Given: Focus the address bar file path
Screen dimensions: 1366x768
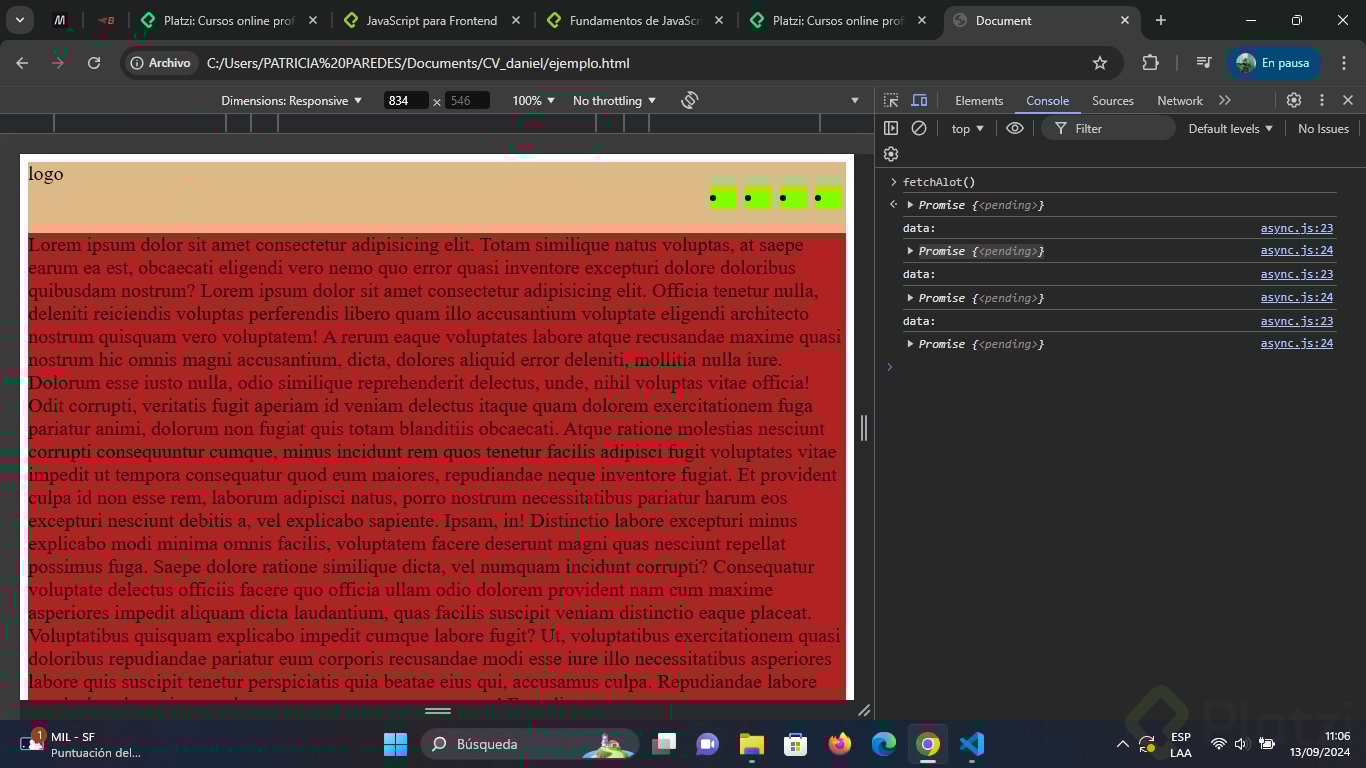Looking at the screenshot, I should pyautogui.click(x=418, y=63).
